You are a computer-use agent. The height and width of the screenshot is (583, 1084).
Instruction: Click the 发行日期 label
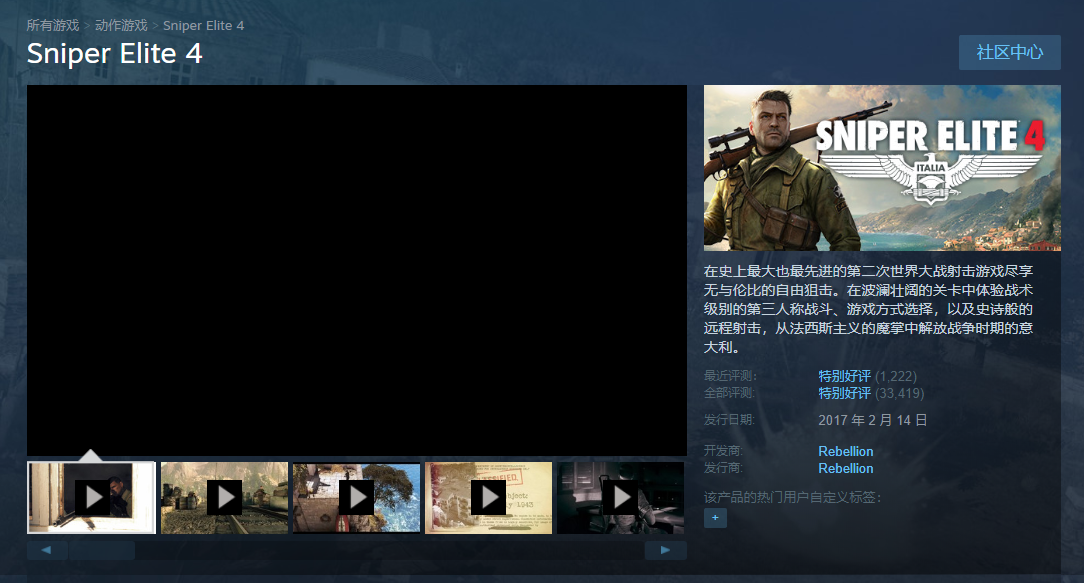pos(729,420)
